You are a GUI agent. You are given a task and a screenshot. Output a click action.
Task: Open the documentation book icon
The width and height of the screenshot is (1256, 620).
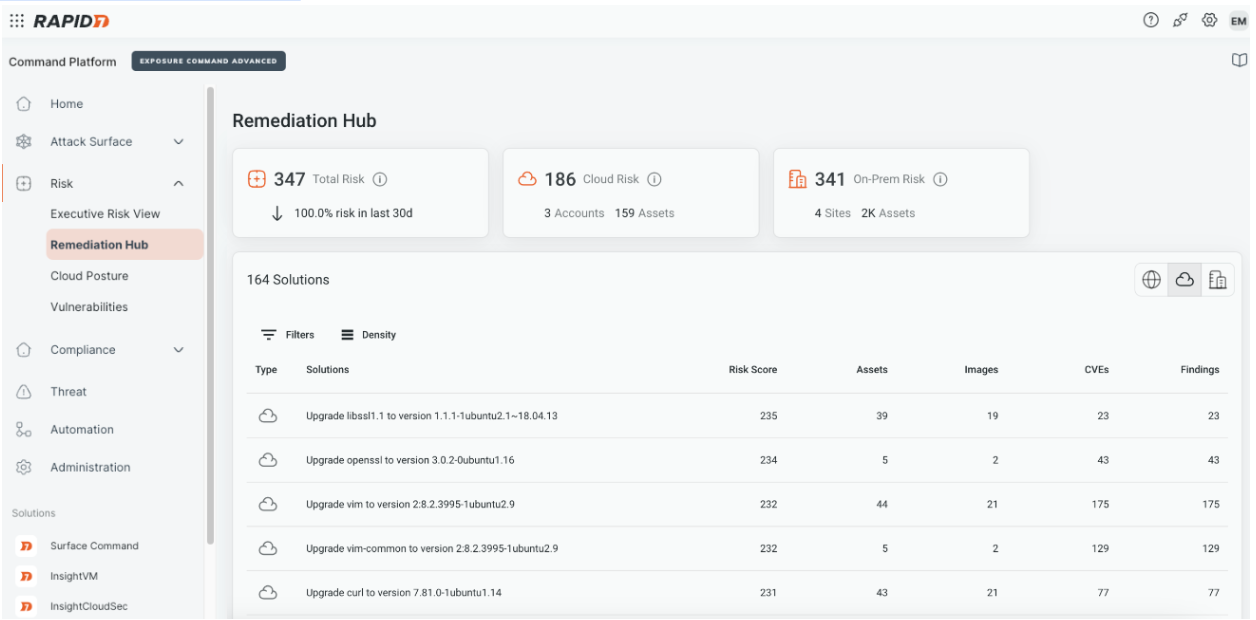1239,61
